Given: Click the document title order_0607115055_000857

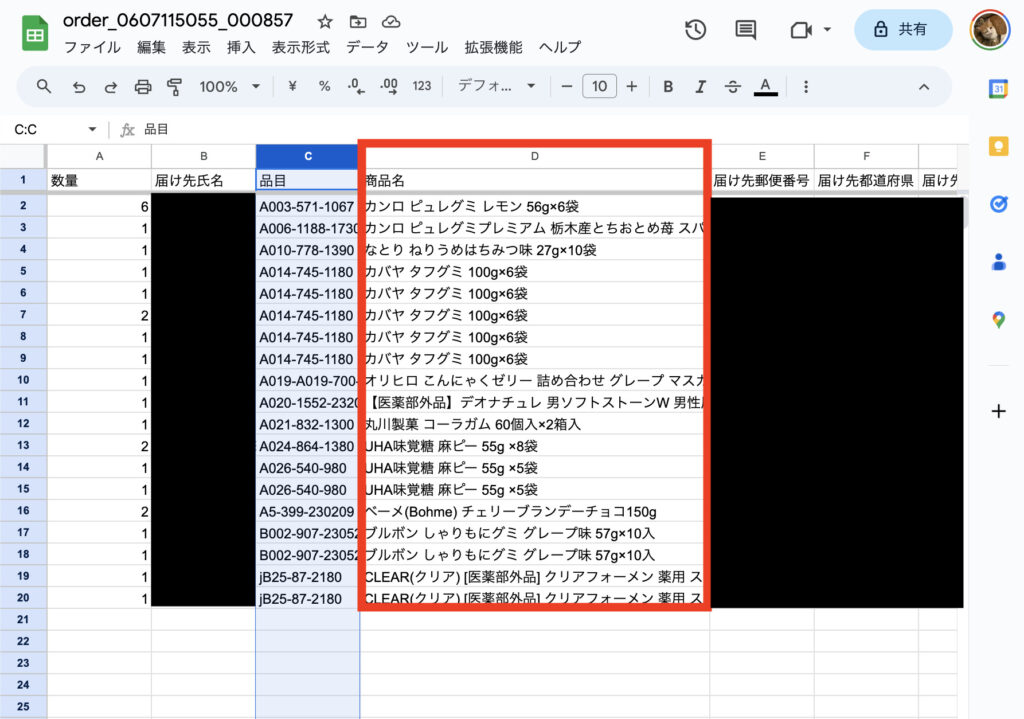Looking at the screenshot, I should pos(178,20).
